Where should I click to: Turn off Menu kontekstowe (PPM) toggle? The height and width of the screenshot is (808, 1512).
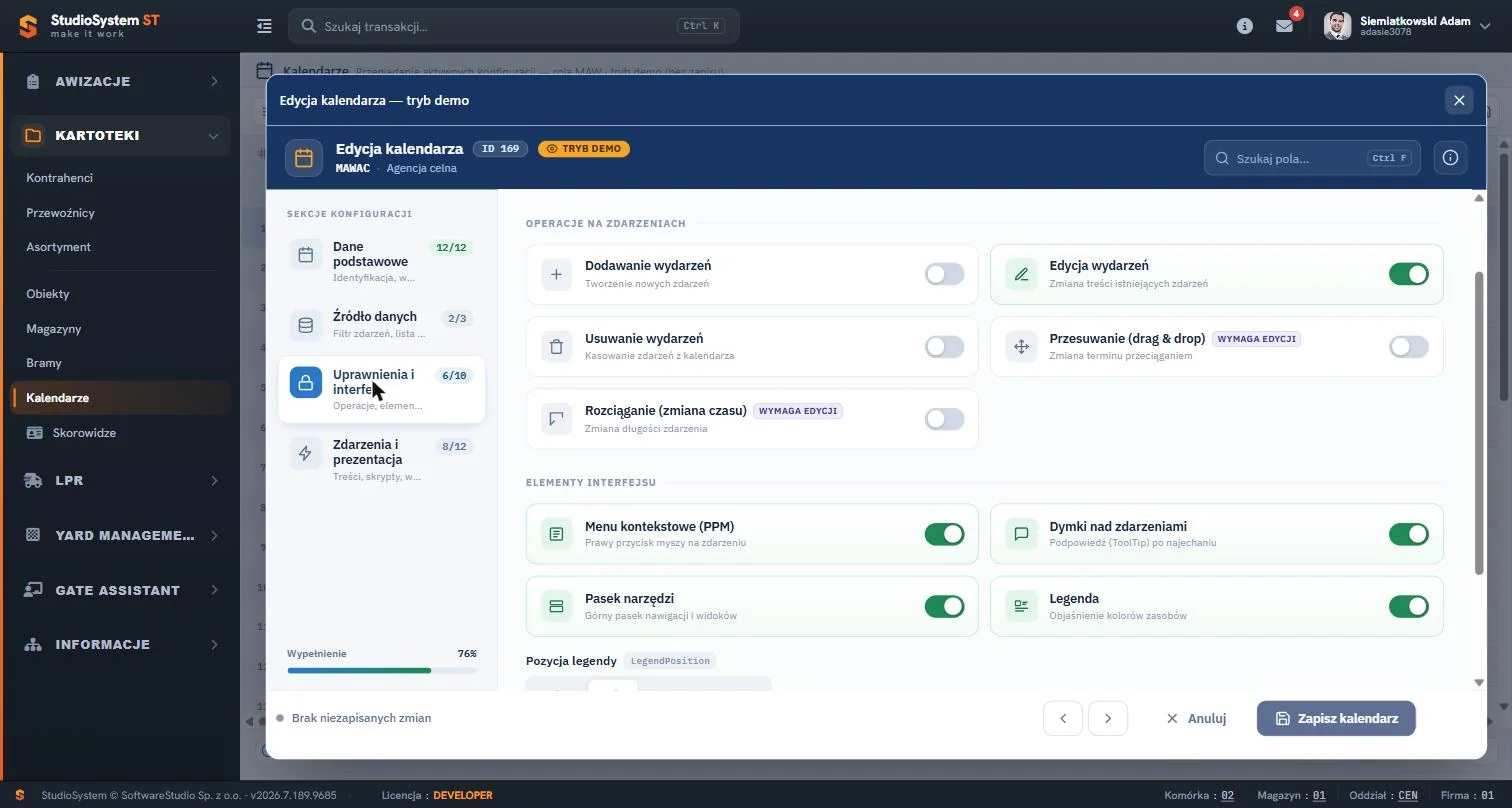point(944,534)
